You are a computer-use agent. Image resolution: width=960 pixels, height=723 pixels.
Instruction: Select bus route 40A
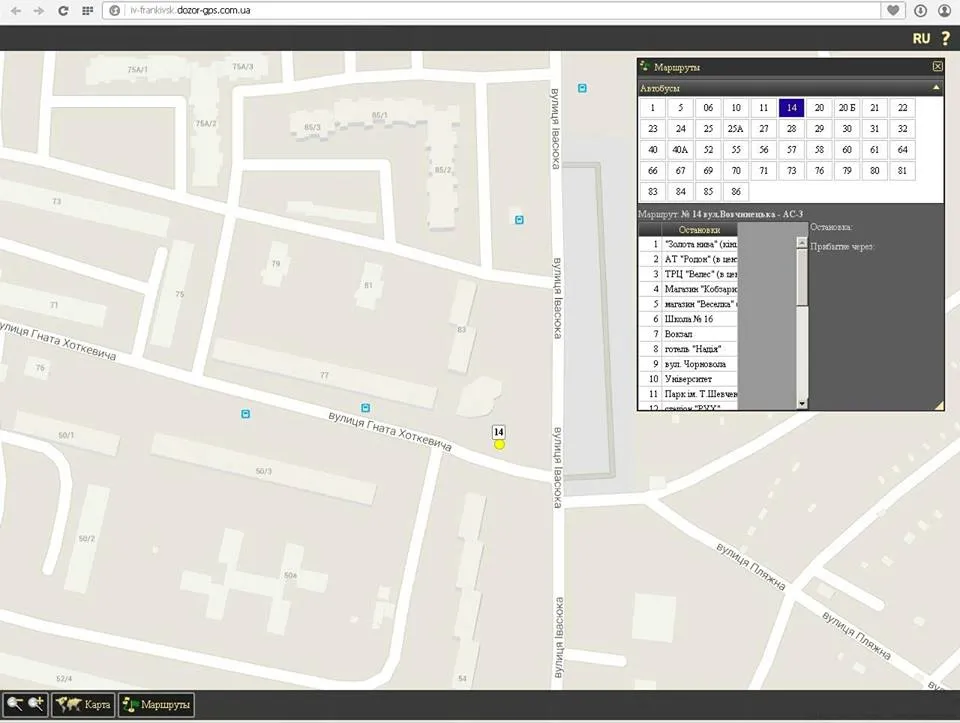click(680, 149)
